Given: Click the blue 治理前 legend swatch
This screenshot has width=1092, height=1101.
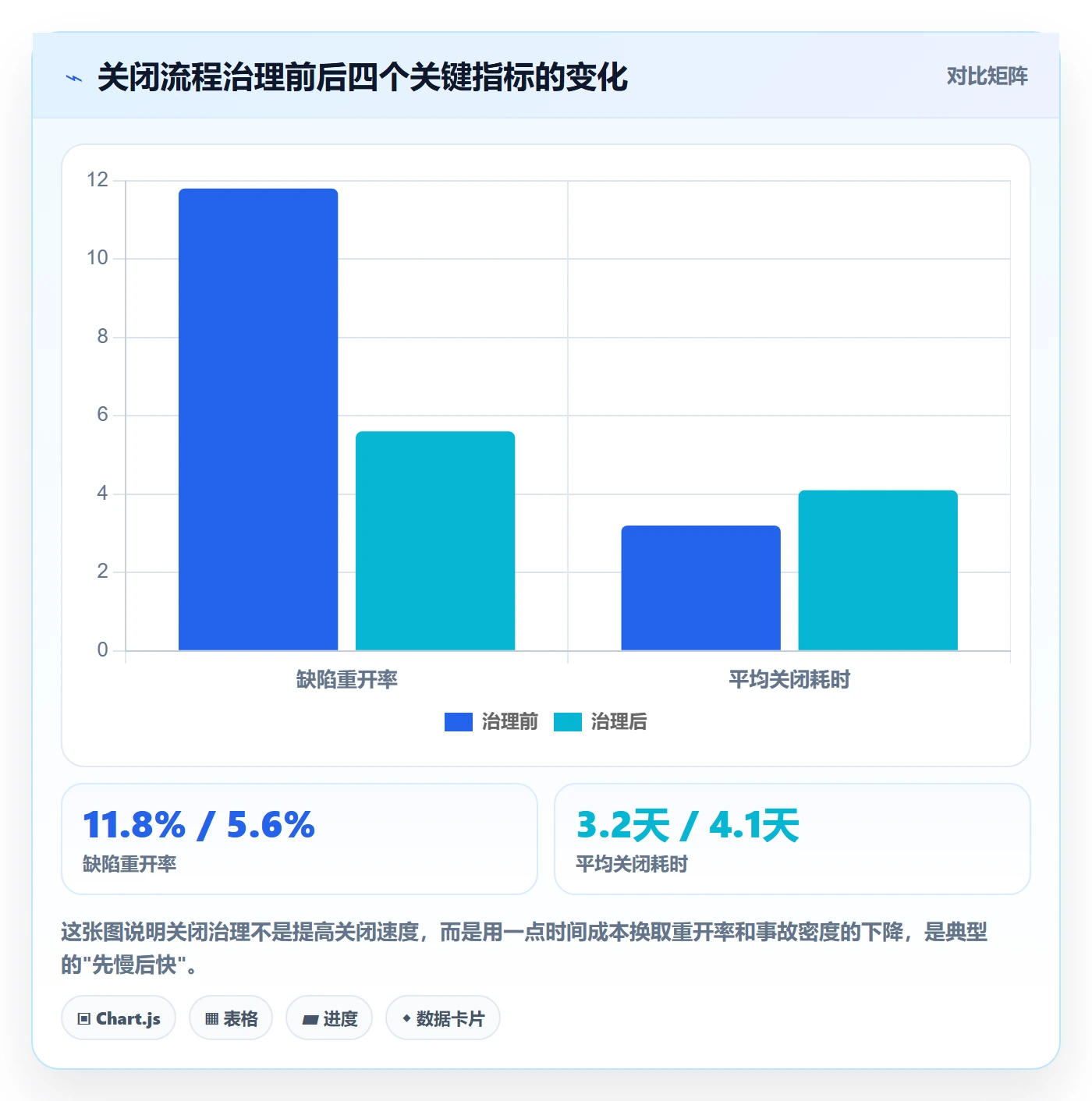Looking at the screenshot, I should (x=459, y=722).
